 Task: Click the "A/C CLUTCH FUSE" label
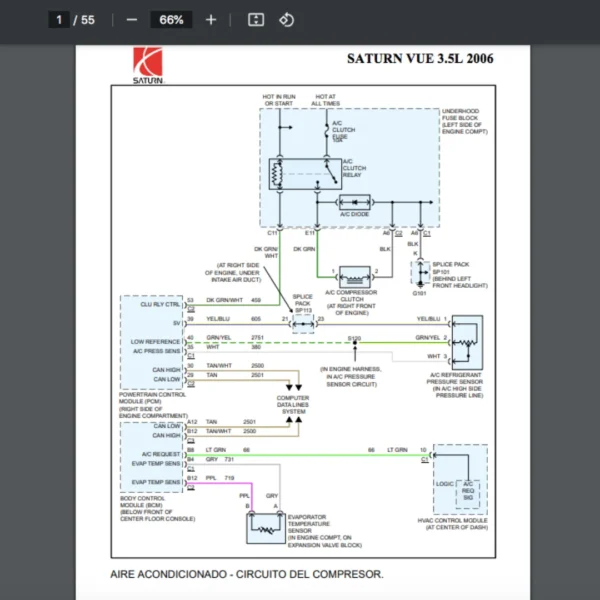(343, 130)
